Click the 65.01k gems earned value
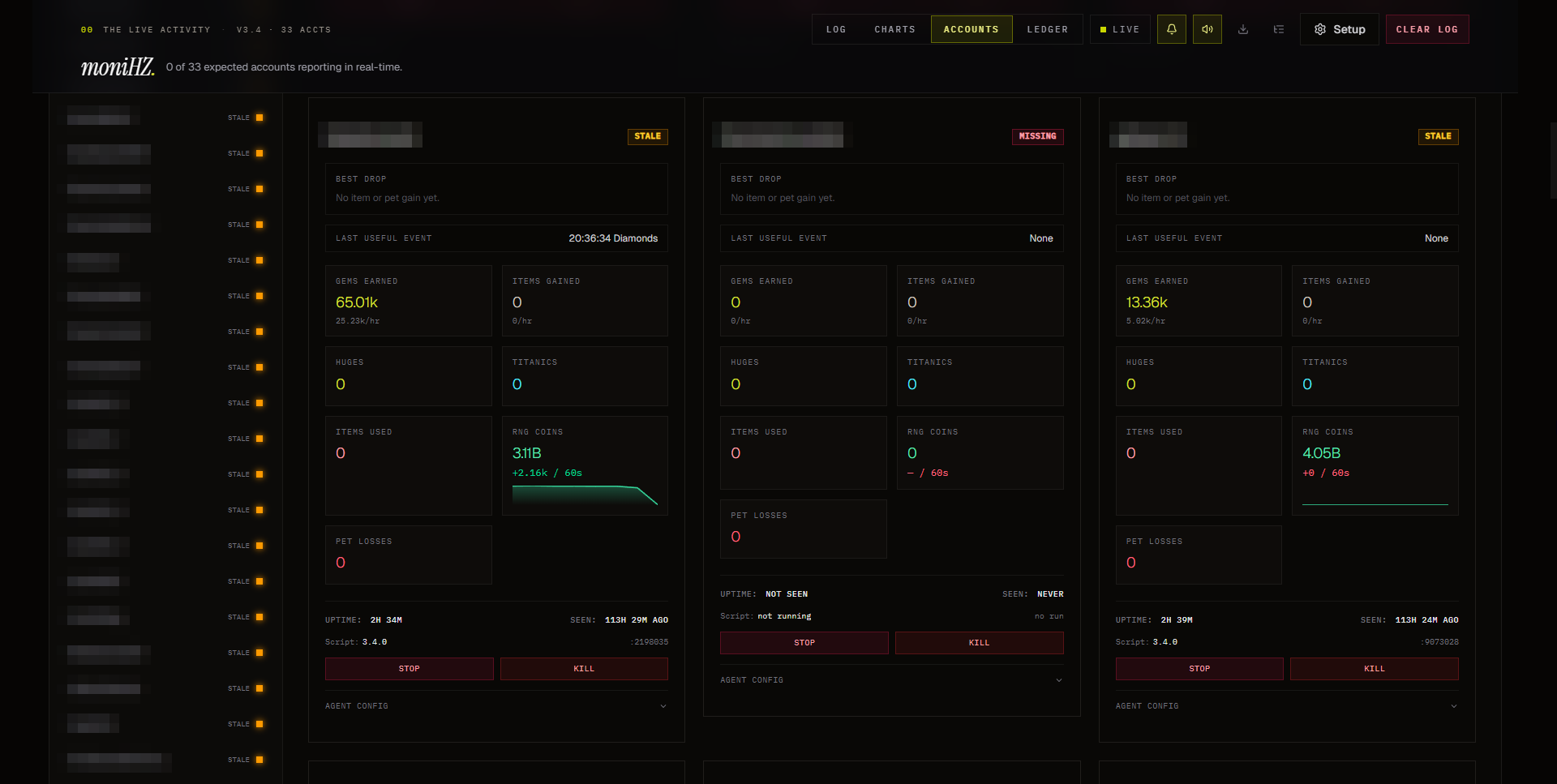The width and height of the screenshot is (1557, 784). [357, 302]
